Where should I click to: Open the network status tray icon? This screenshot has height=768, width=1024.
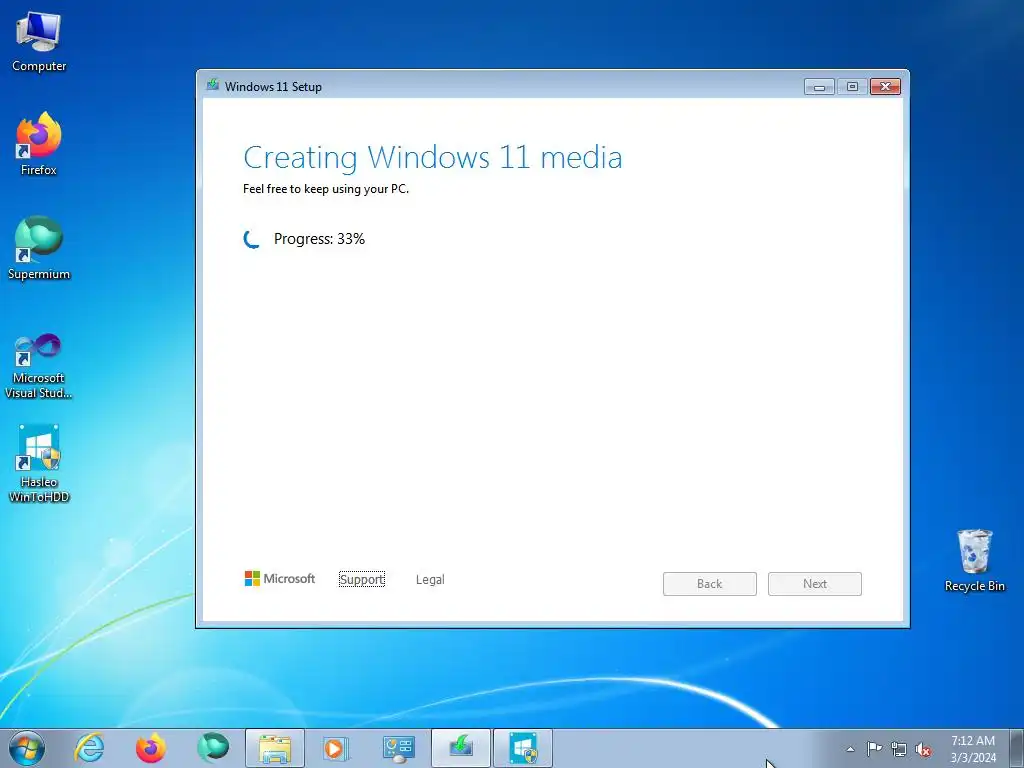(899, 749)
